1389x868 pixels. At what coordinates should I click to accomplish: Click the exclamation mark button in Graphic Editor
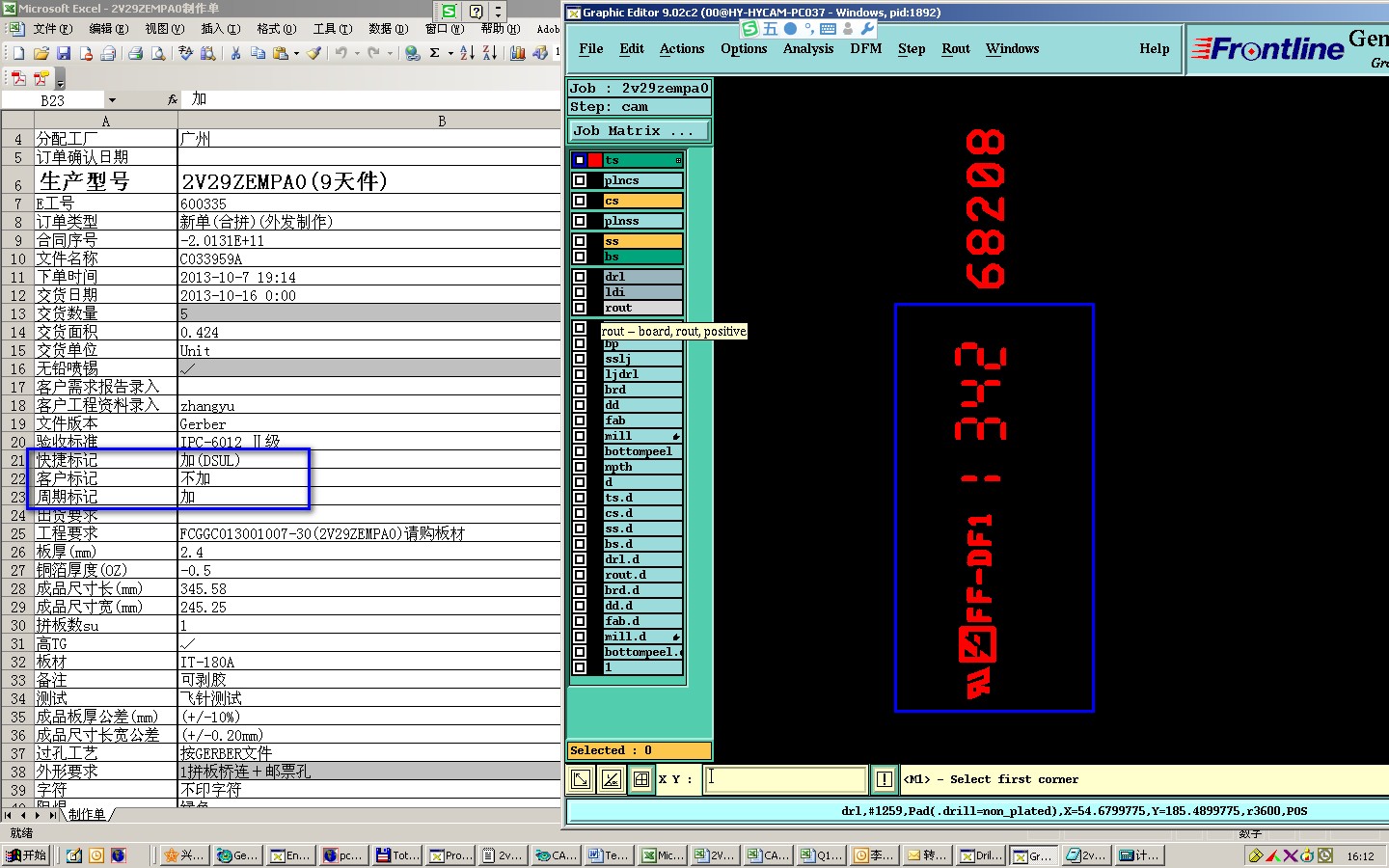tap(885, 779)
